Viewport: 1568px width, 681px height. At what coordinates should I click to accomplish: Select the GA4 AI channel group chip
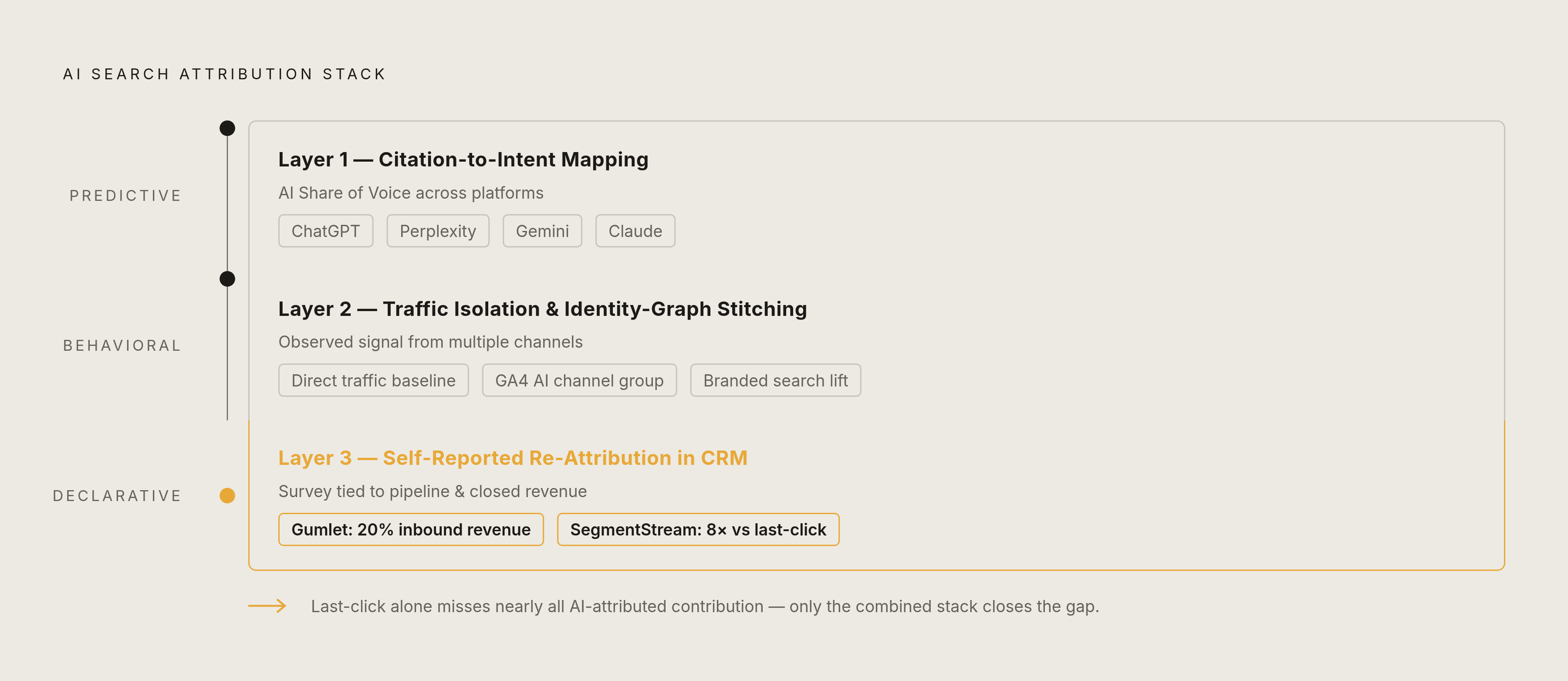[579, 380]
